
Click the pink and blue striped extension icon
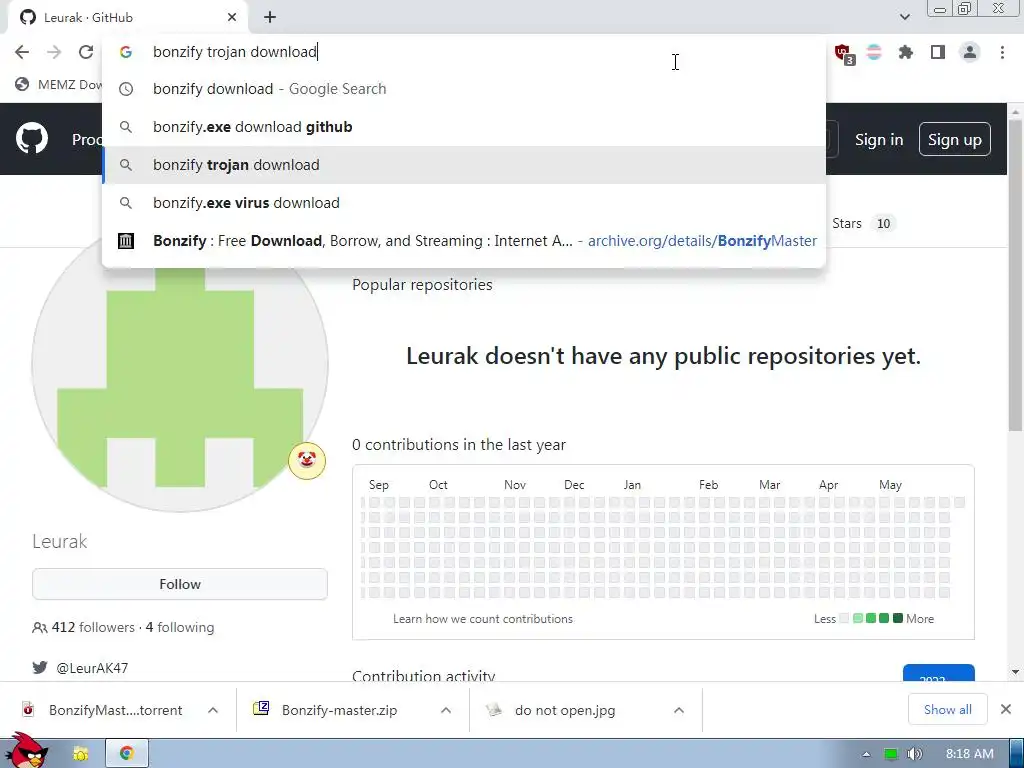coord(874,52)
